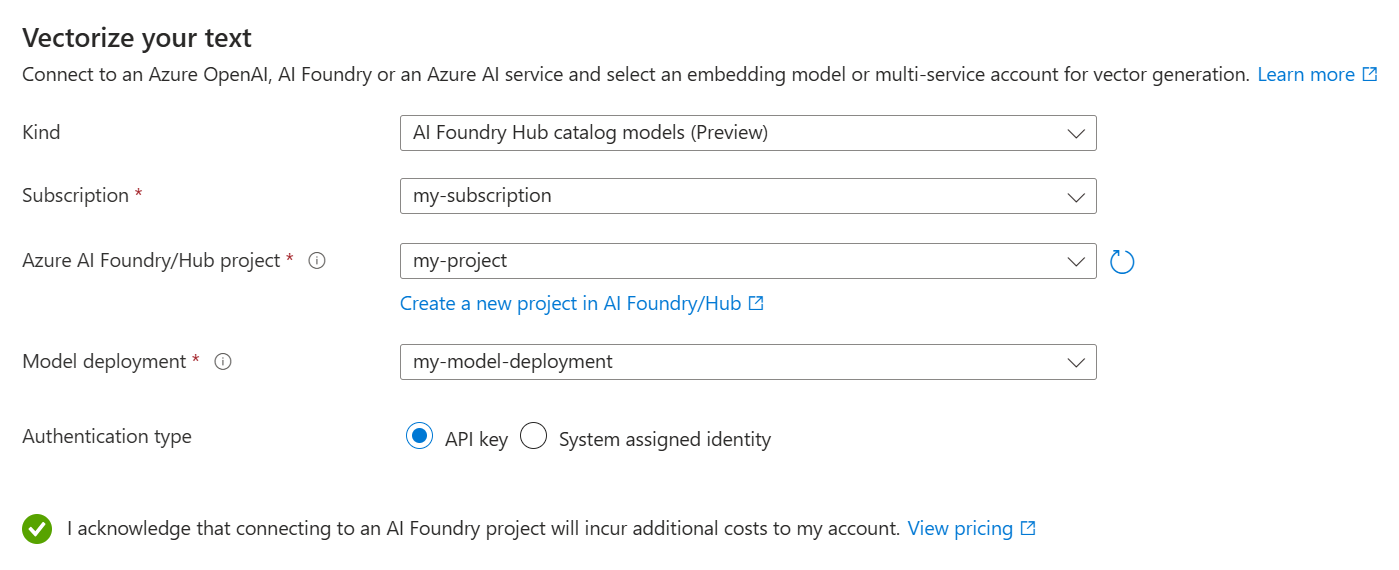Click info icon beside Model deployment label
Screen dimensions: 1399x570
click(223, 362)
